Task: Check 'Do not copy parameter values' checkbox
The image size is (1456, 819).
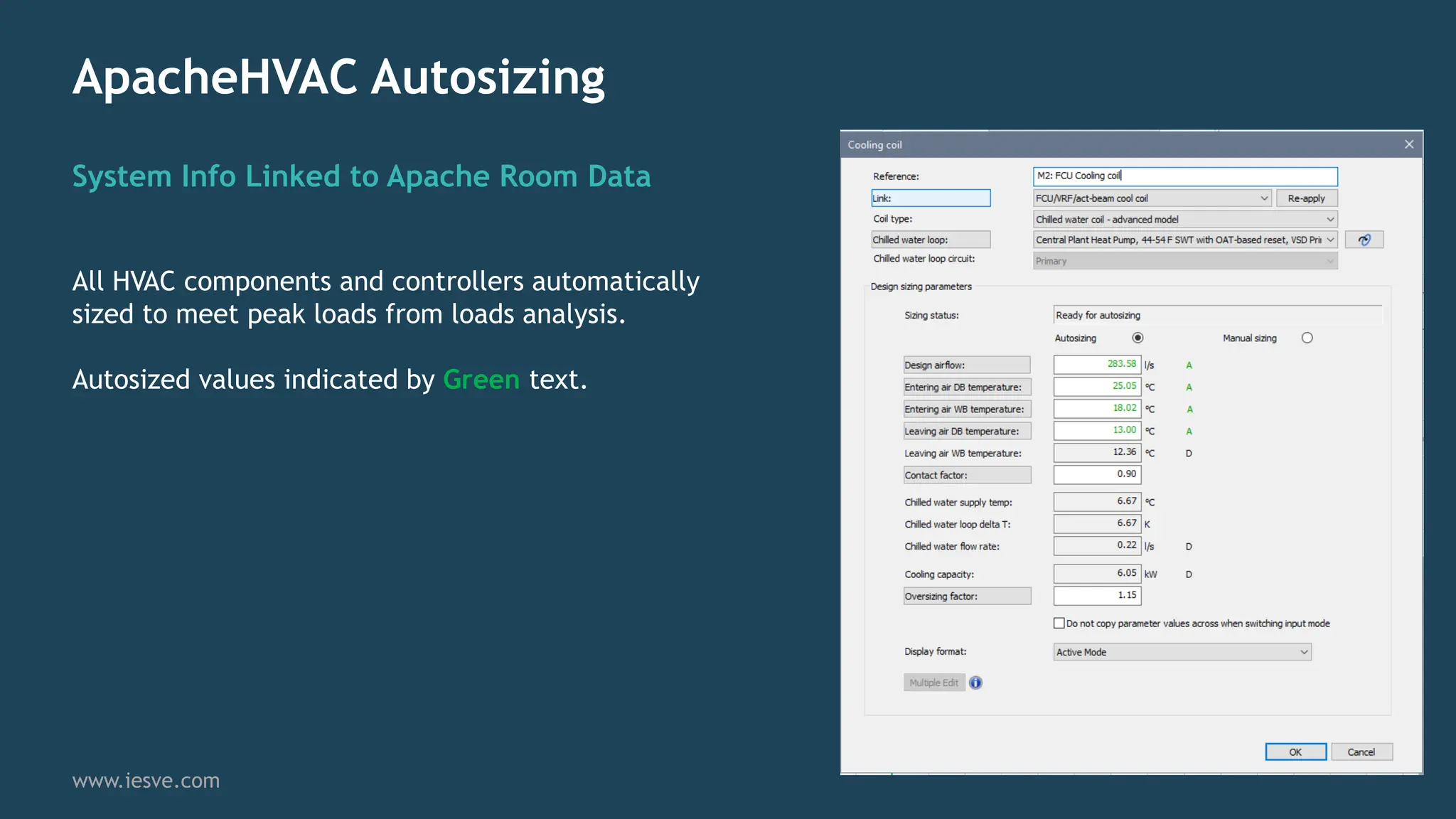Action: coord(1059,623)
